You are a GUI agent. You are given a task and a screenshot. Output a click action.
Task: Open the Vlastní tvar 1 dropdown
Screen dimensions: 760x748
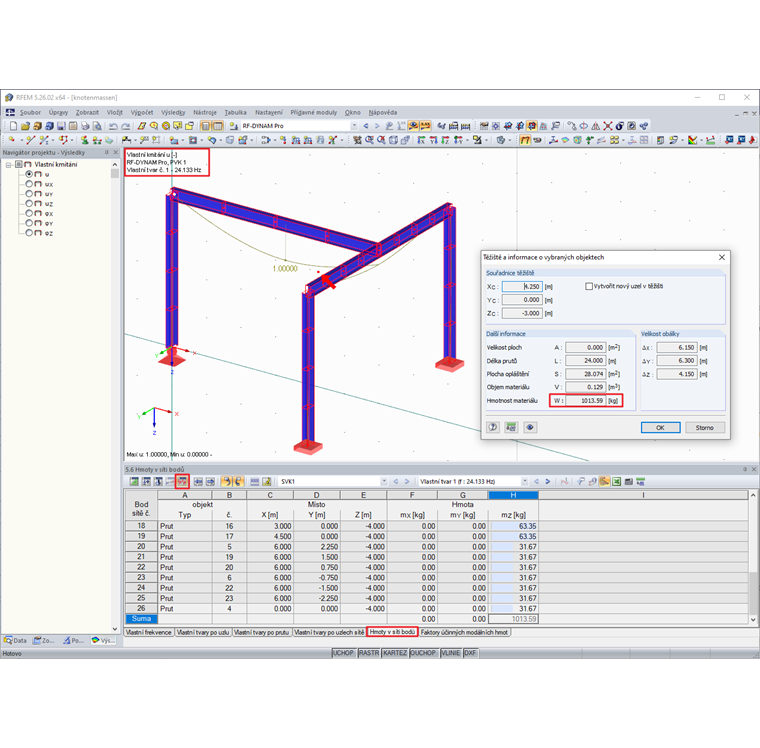click(524, 481)
